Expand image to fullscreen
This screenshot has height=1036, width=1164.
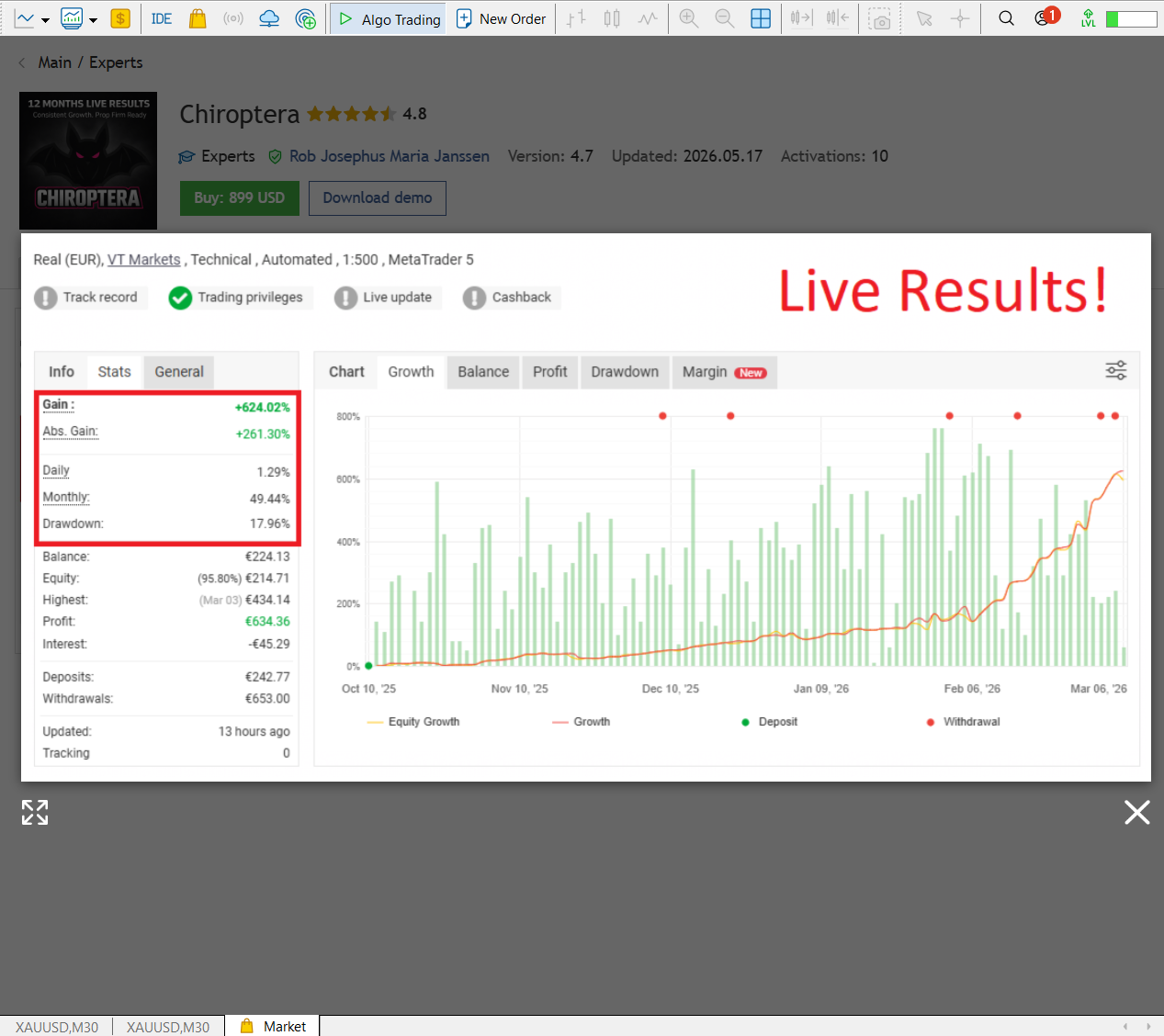point(35,812)
